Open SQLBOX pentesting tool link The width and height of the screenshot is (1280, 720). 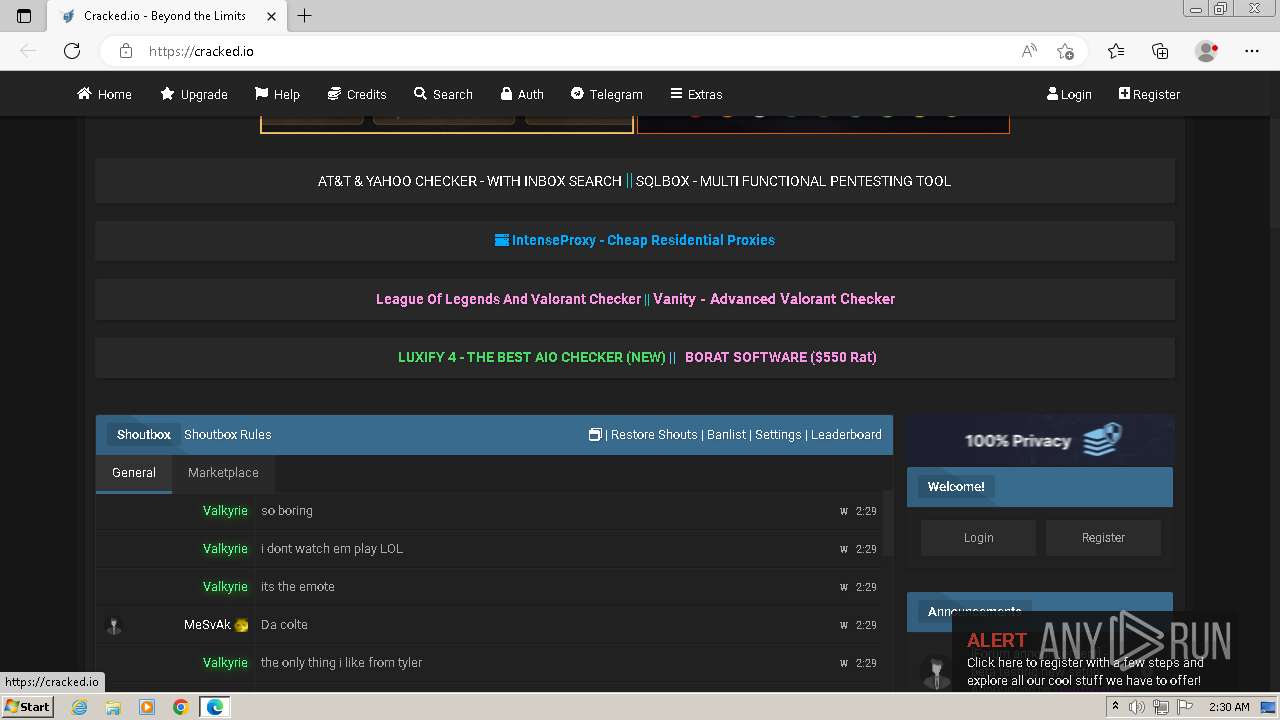coord(793,181)
